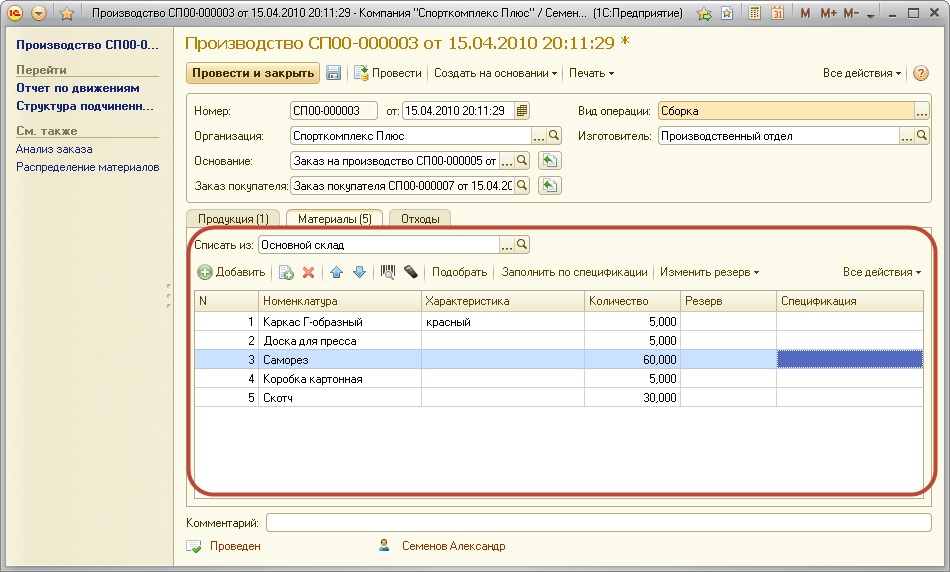Open Заказ покупателя magnifier icon
950x572 pixels.
tap(522, 185)
